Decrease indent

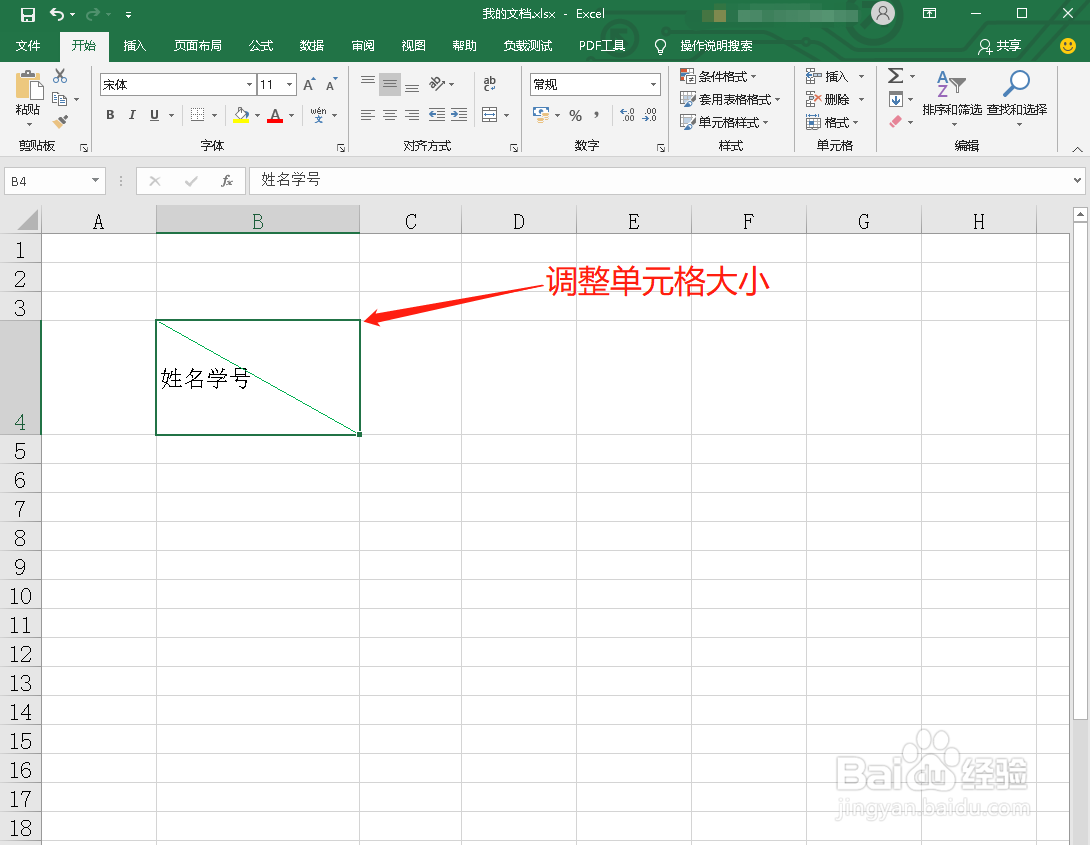click(437, 115)
